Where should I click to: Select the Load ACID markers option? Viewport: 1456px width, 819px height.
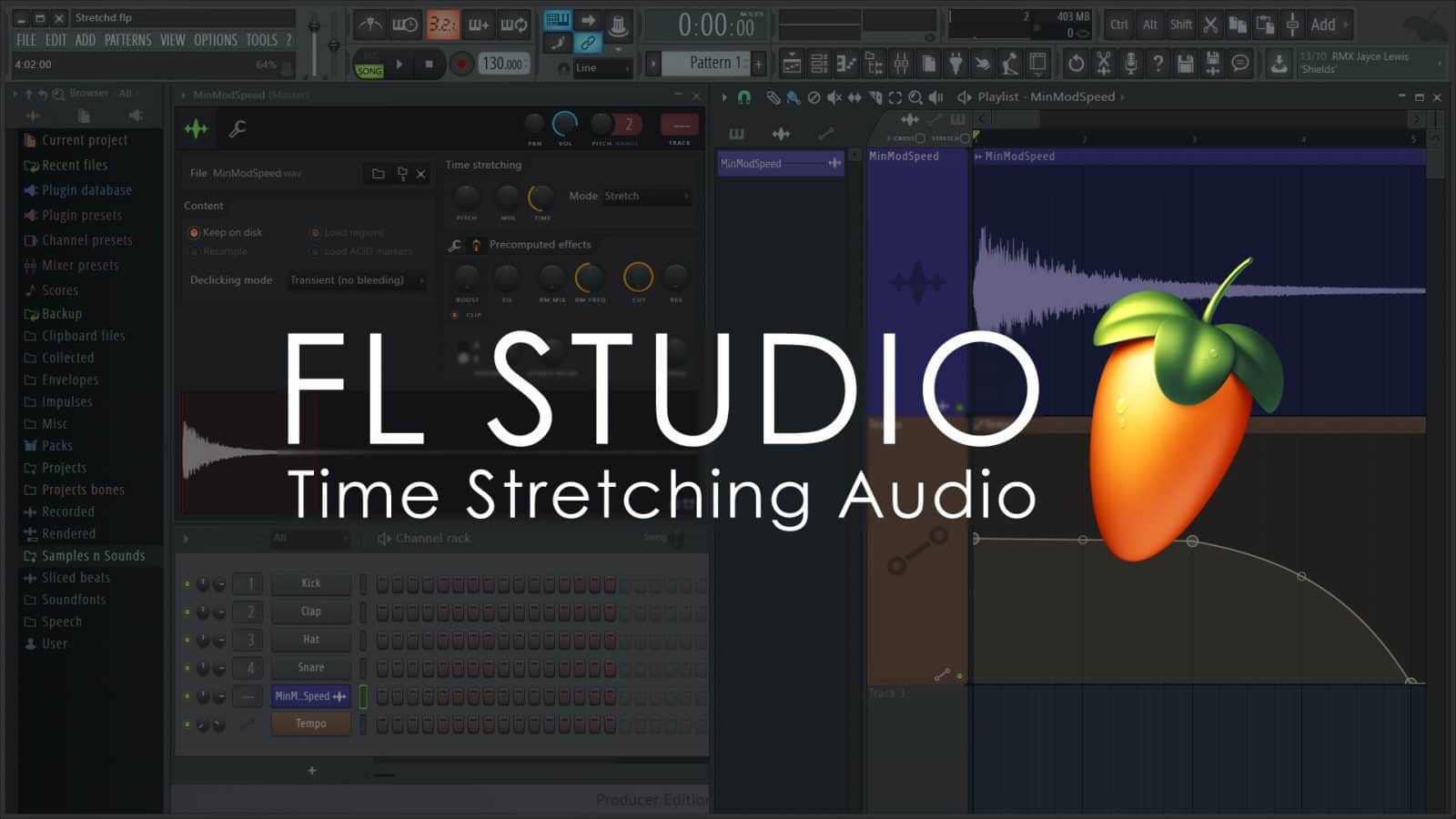[x=361, y=251]
